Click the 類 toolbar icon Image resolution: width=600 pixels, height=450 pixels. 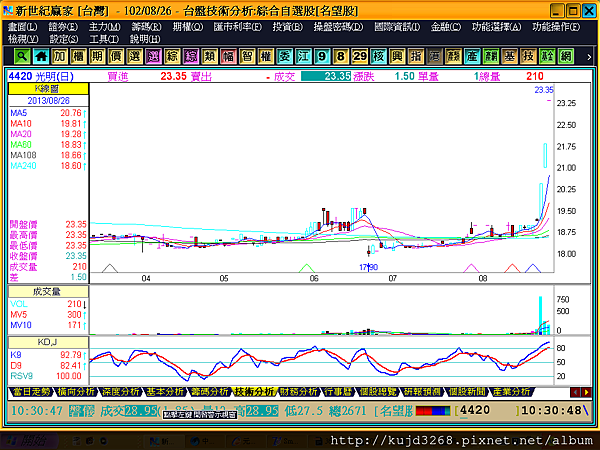tap(210, 57)
